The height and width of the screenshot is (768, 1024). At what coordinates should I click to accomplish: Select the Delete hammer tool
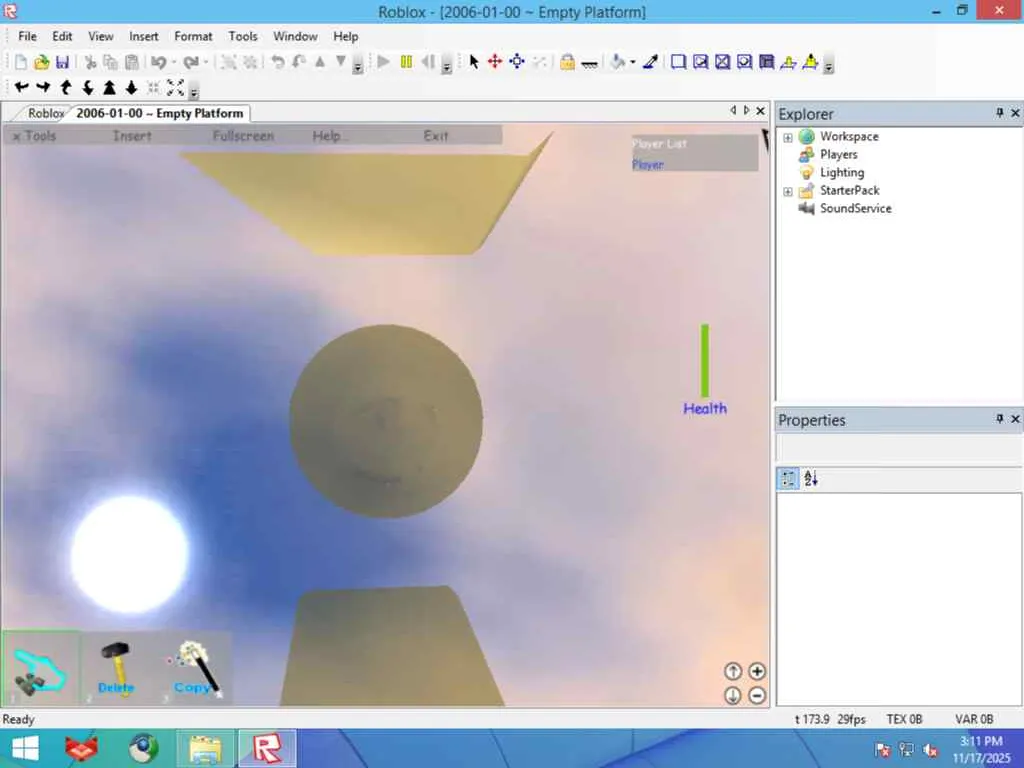click(x=116, y=669)
